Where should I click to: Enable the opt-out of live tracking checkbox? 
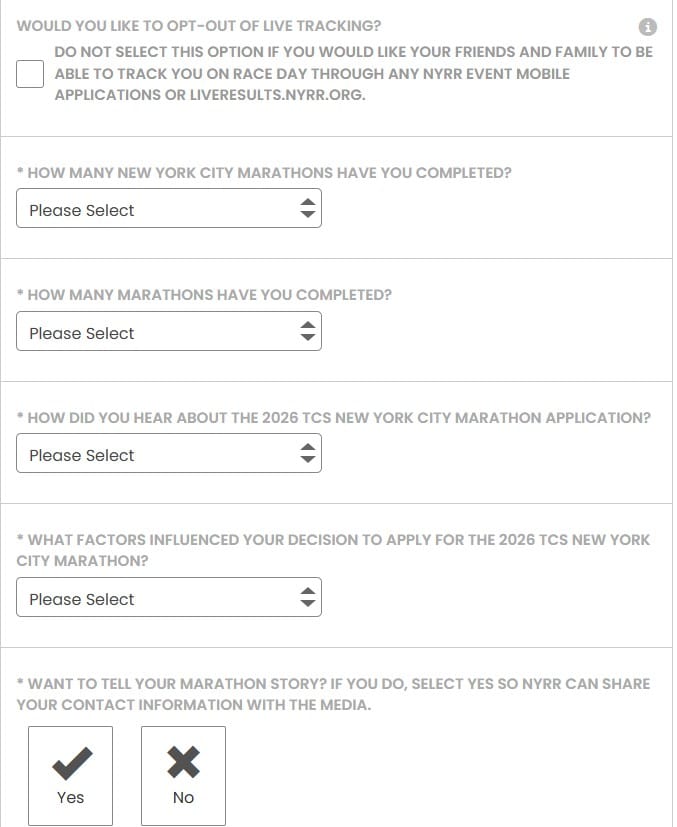click(x=30, y=74)
